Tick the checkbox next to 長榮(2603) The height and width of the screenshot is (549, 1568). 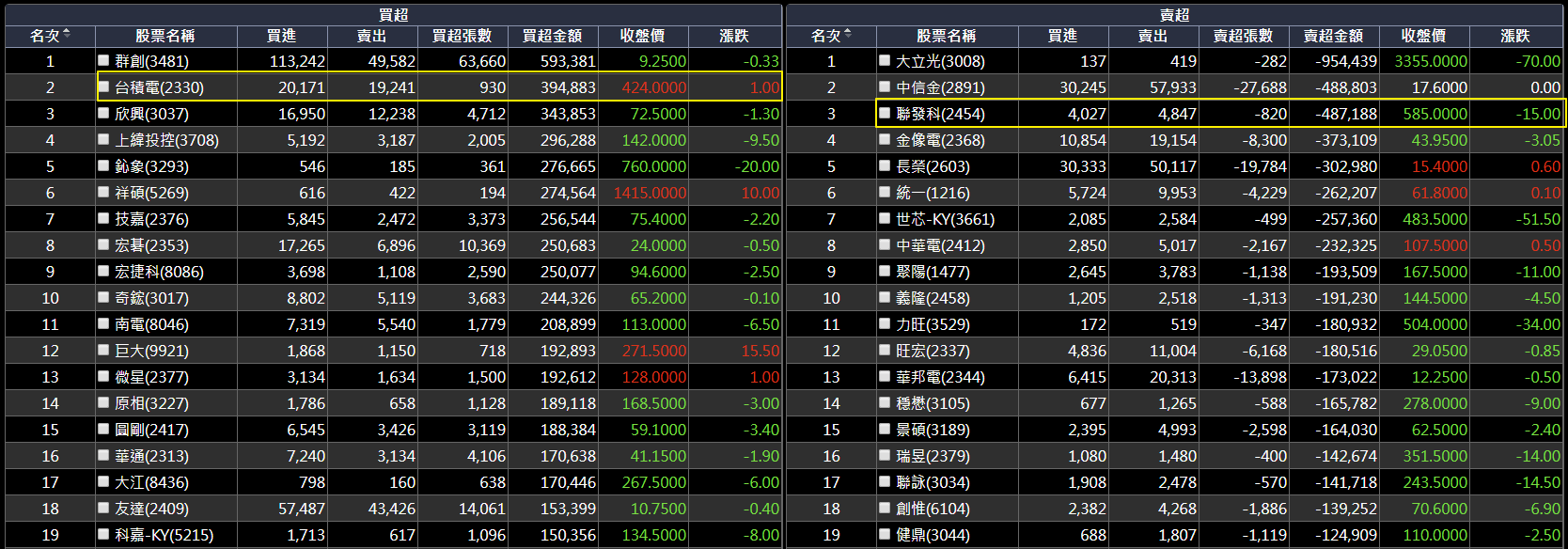(885, 165)
